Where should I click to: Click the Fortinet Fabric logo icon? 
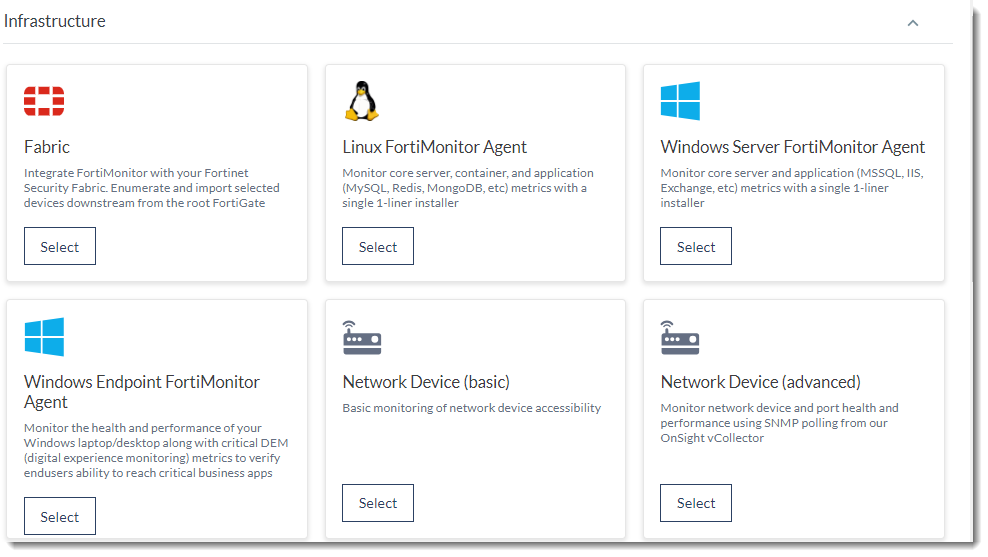(x=44, y=101)
